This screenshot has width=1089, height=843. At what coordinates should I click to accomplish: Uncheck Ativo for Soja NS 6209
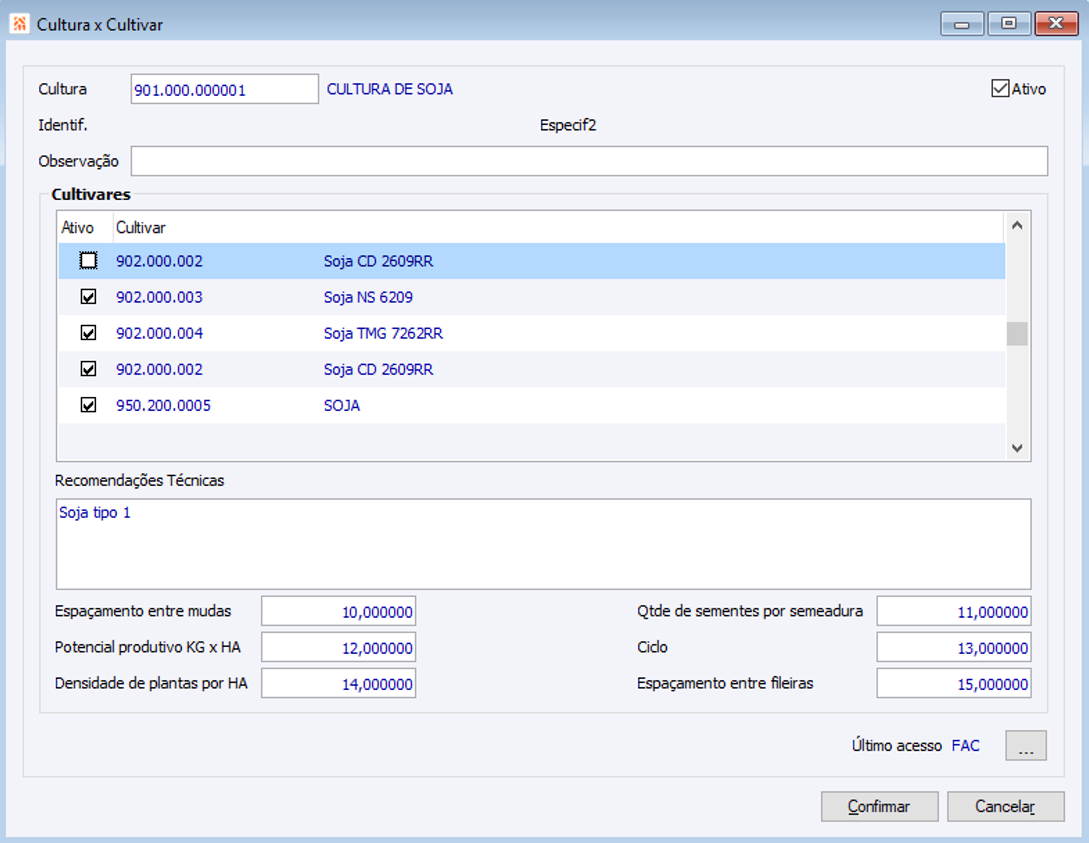pos(88,297)
